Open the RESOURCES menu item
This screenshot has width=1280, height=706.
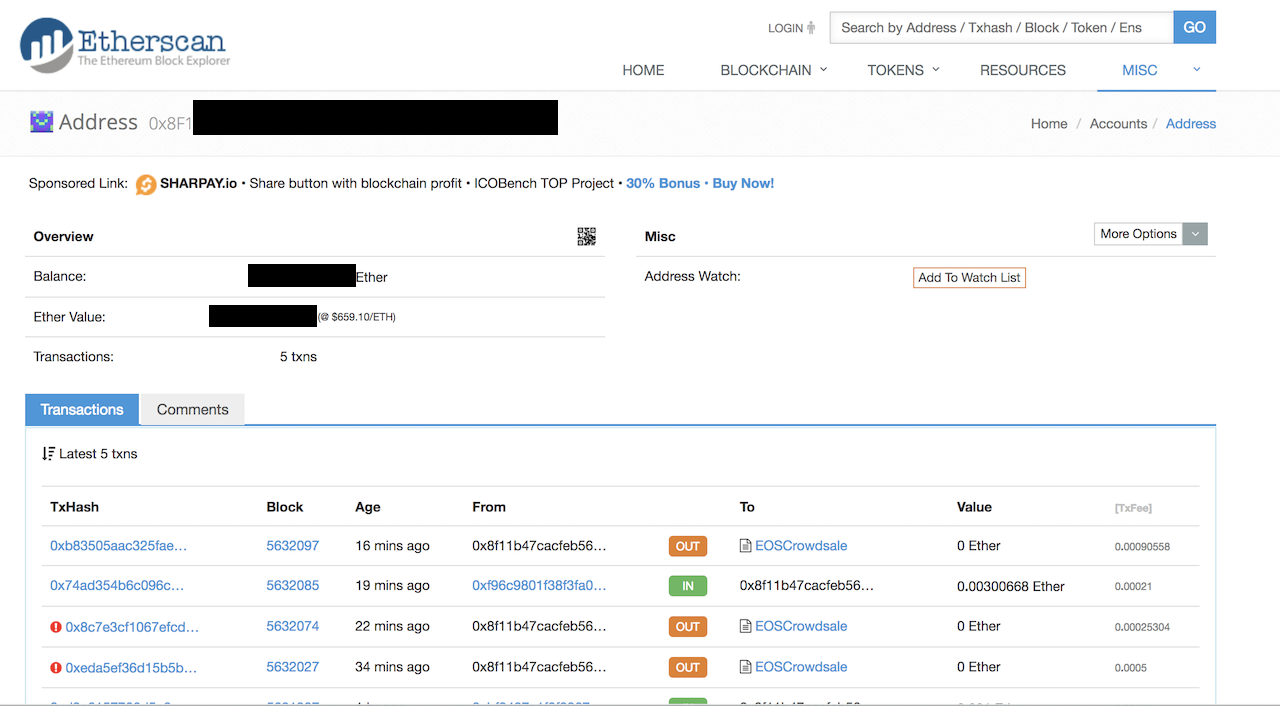coord(1022,70)
